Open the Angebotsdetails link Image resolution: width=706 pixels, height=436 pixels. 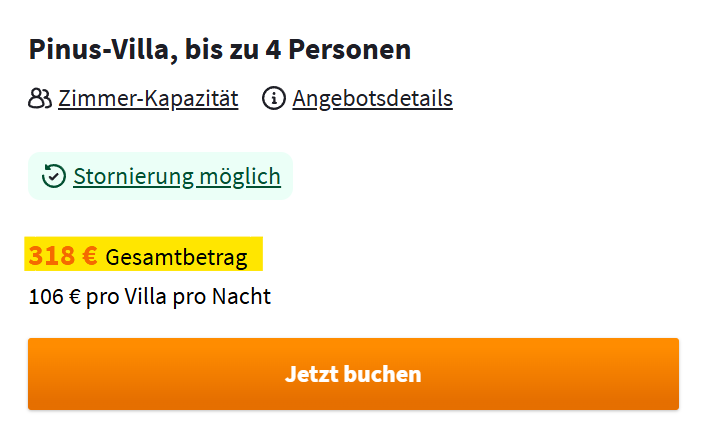pos(372,99)
